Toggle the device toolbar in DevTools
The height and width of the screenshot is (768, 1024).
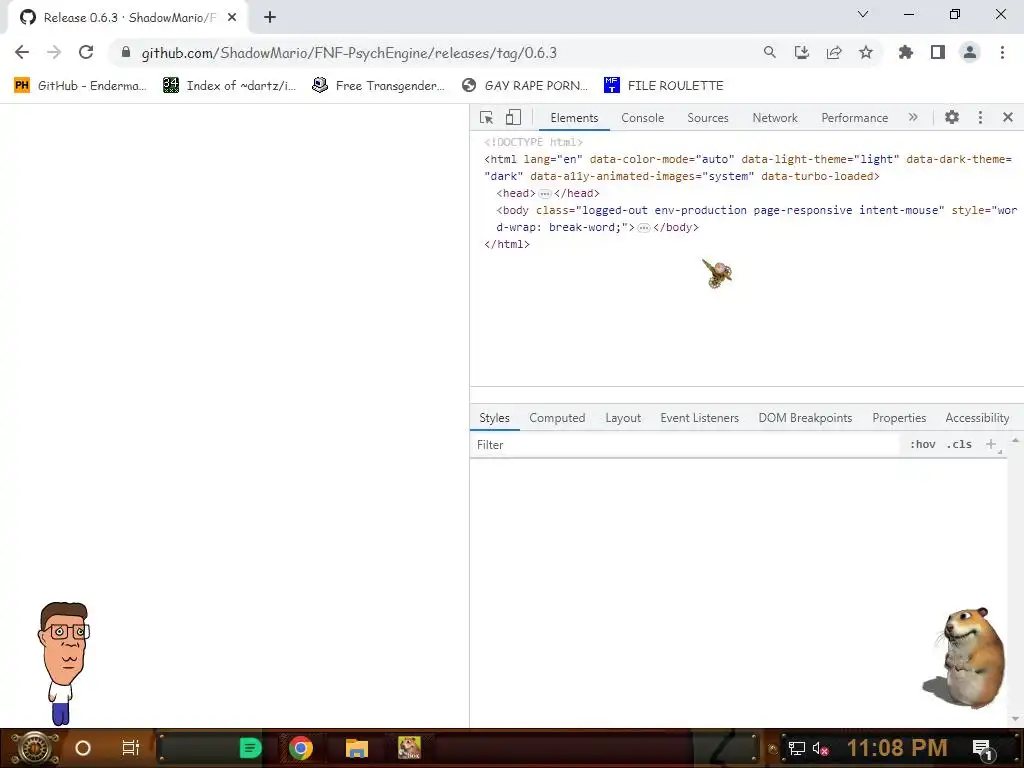(513, 118)
